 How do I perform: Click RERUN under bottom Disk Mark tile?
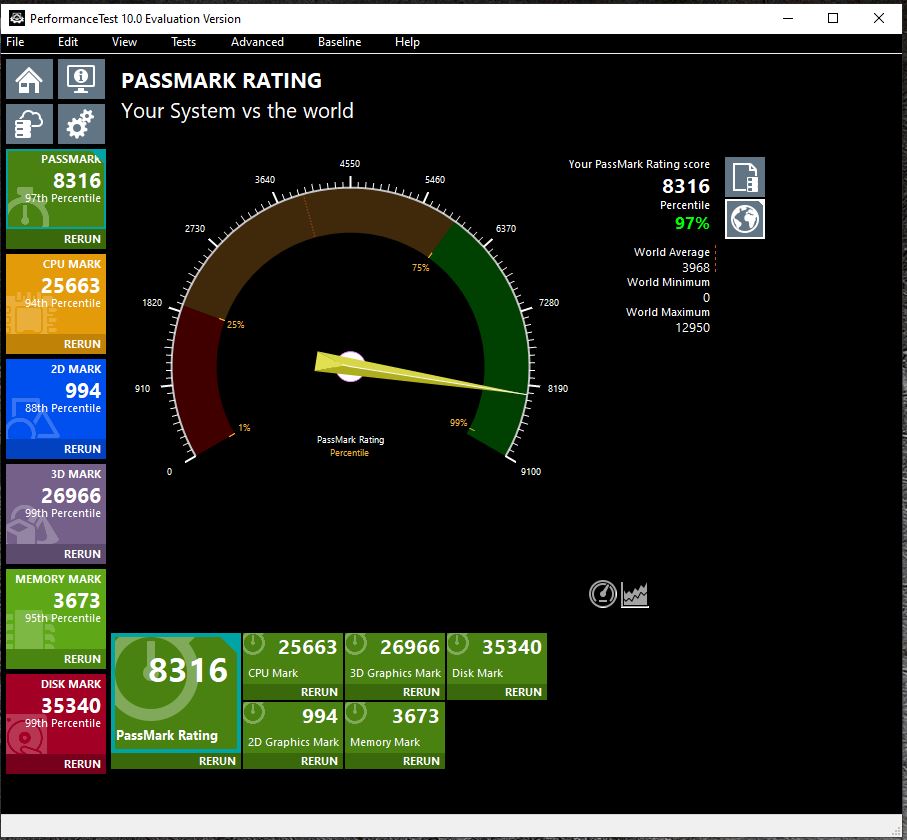click(523, 692)
